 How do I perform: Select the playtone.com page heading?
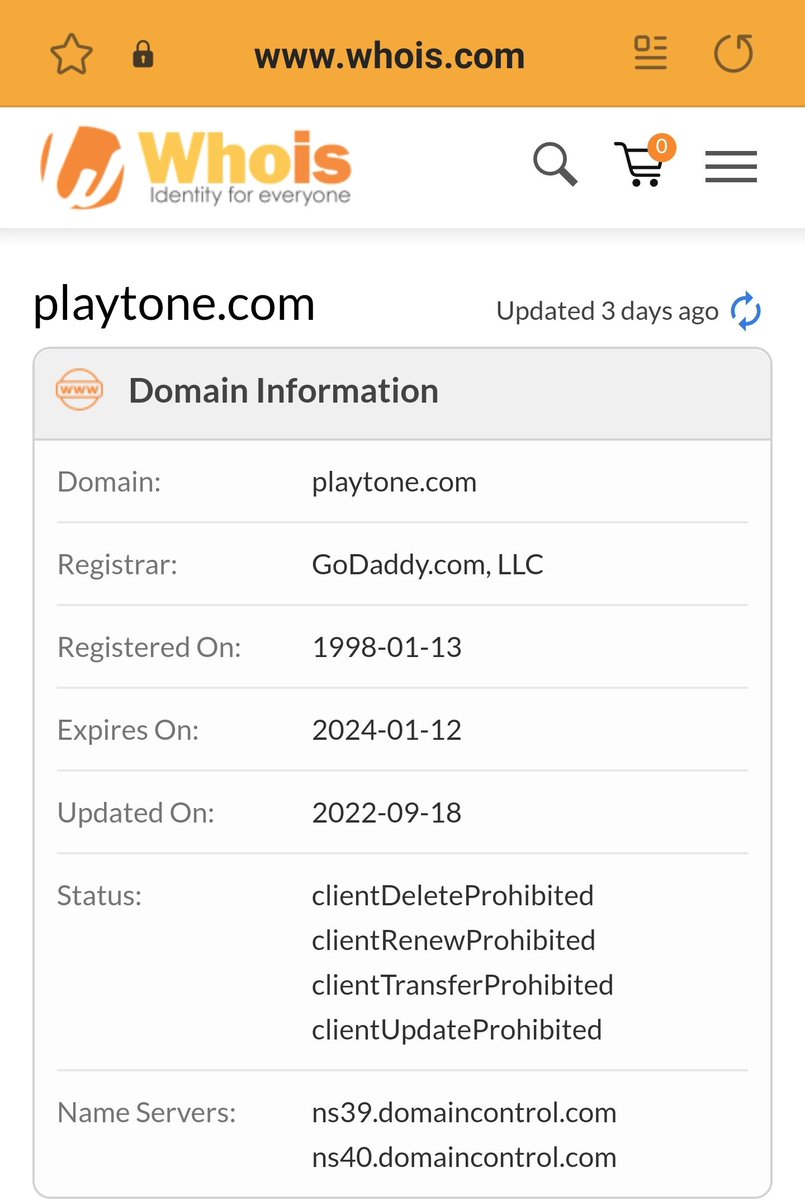point(174,304)
